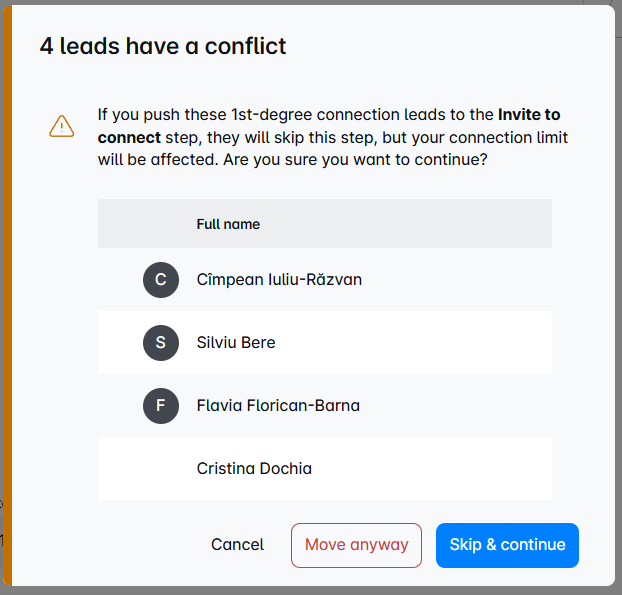The width and height of the screenshot is (622, 595).
Task: Choose the red 'Move anyway' button
Action: click(x=356, y=545)
